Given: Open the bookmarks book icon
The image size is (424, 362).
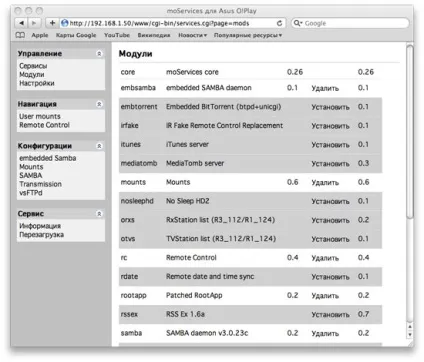Looking at the screenshot, I should (20, 35).
